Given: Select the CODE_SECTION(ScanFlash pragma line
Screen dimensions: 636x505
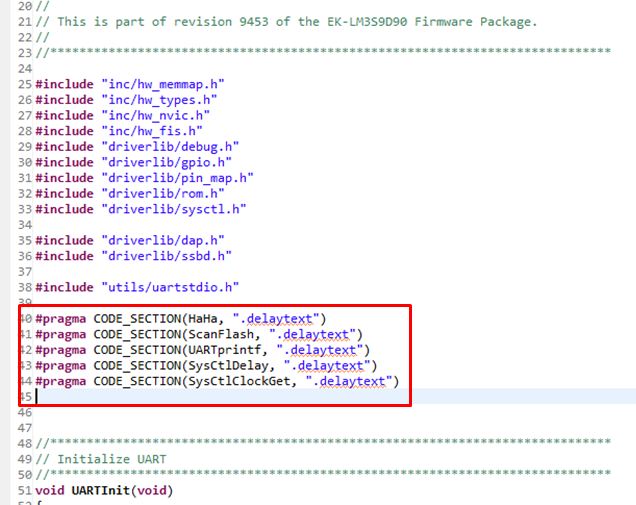Looking at the screenshot, I should [x=199, y=335].
